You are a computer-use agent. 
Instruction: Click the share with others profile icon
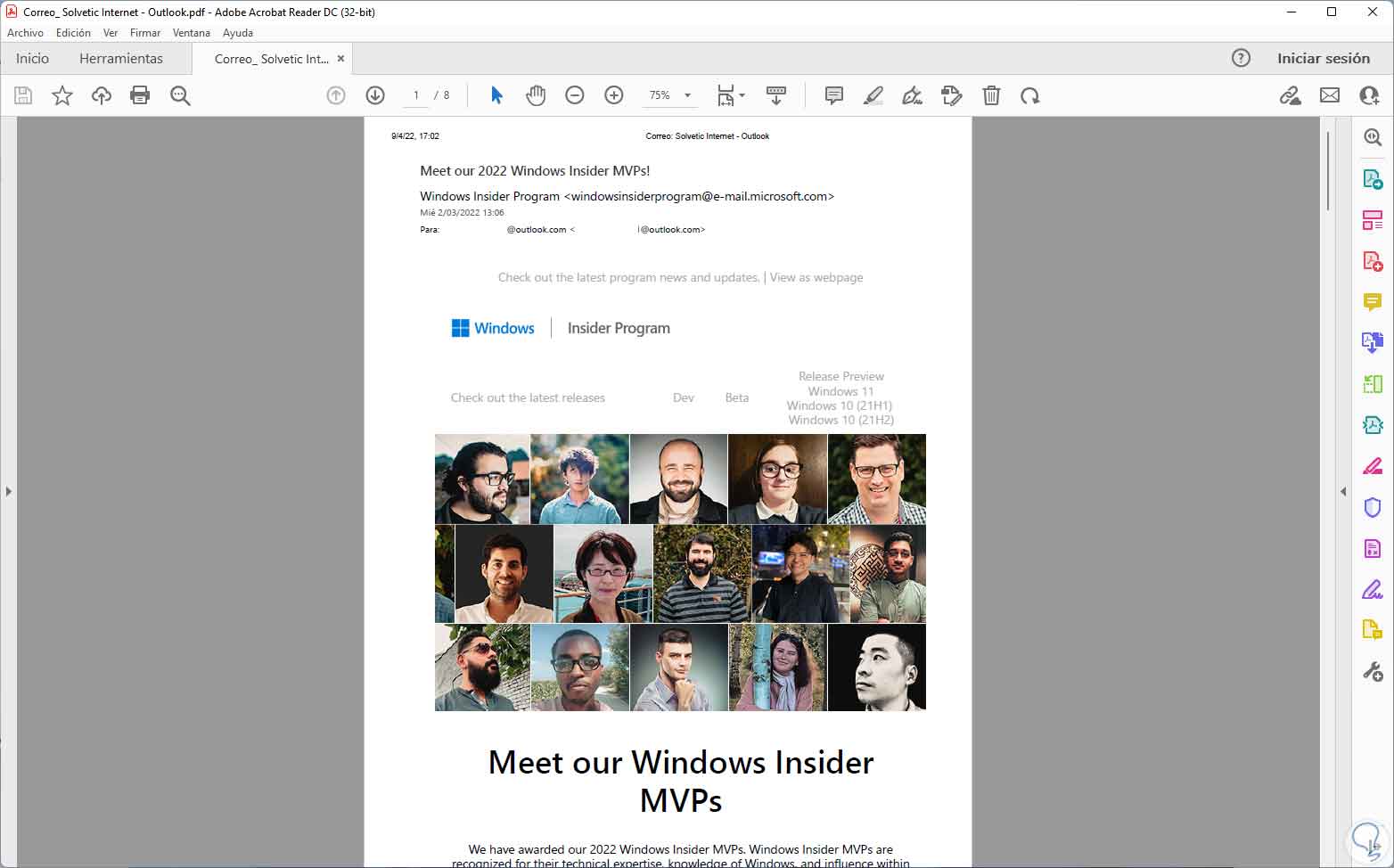[1369, 95]
